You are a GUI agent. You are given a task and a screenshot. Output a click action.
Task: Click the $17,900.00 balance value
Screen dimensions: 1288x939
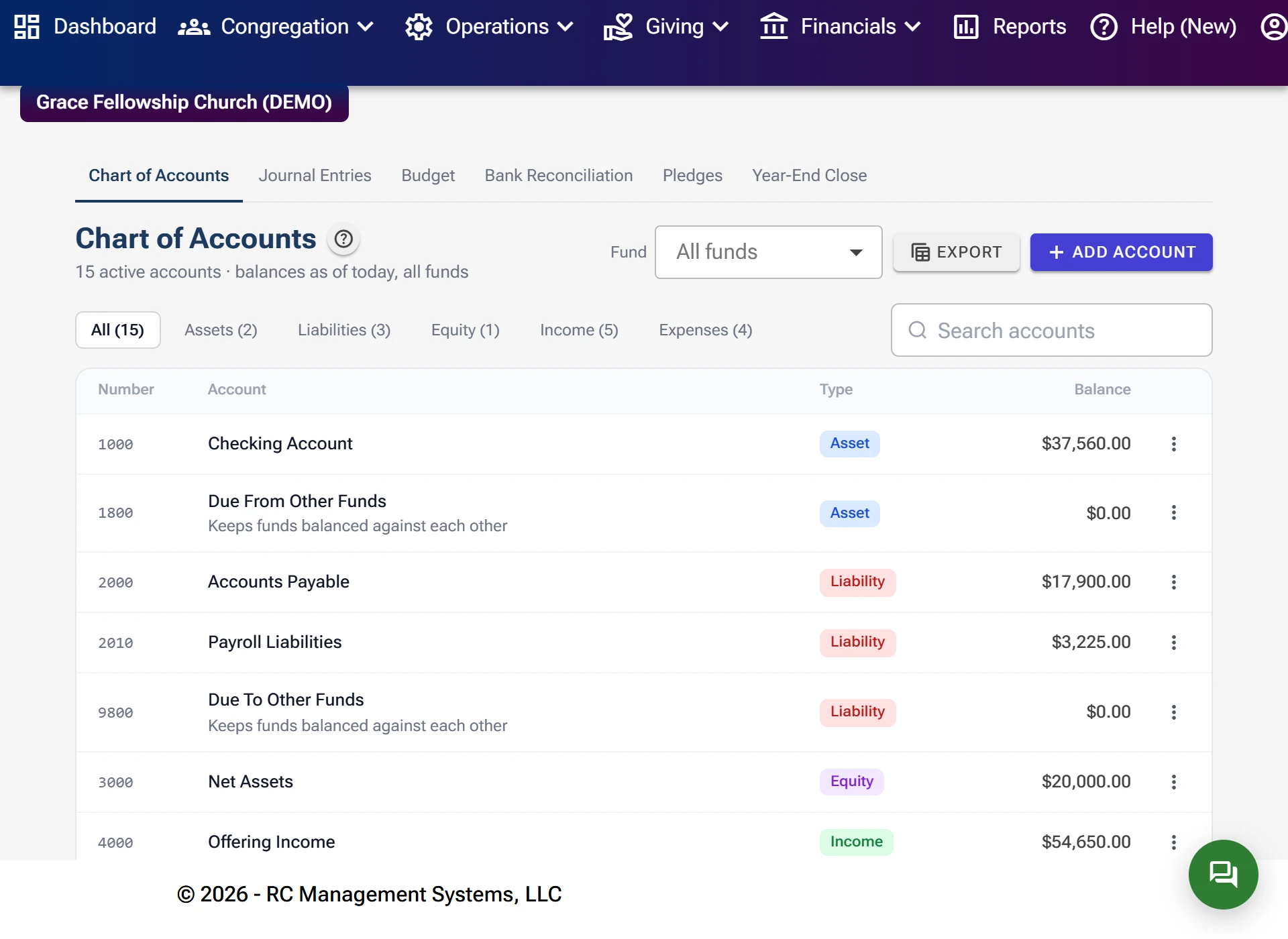pyautogui.click(x=1086, y=582)
